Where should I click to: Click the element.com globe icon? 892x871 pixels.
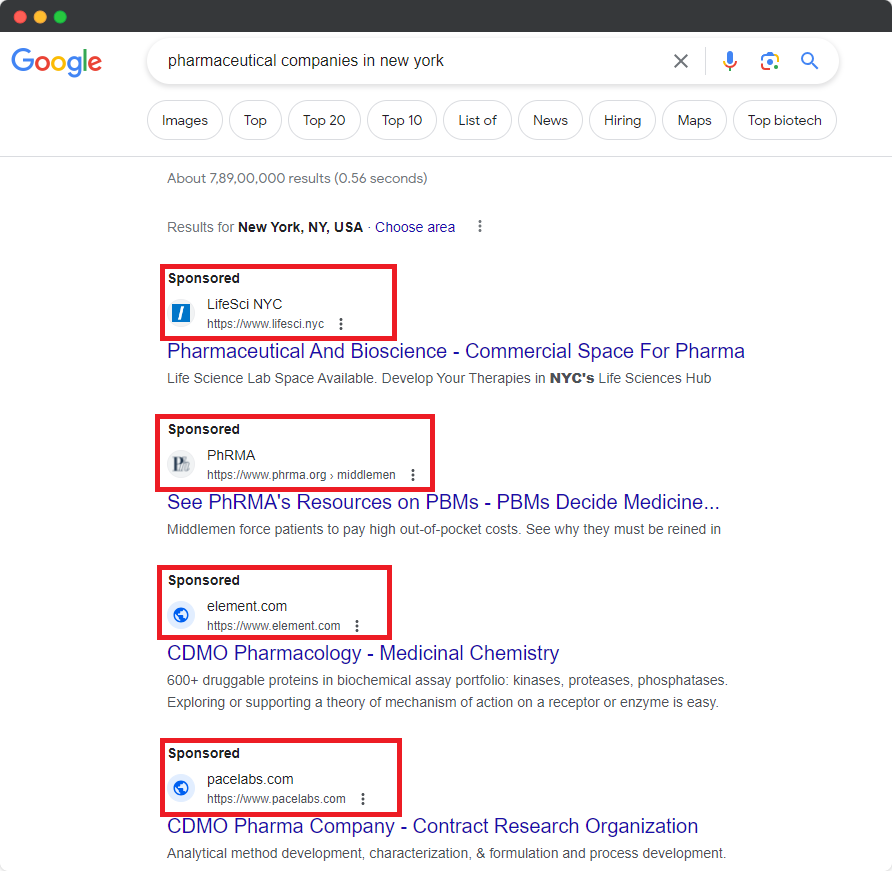click(x=181, y=615)
